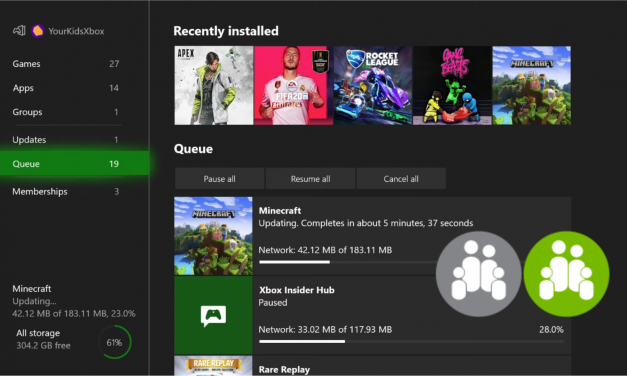Click the Xbox Insider Hub progress bar
This screenshot has width=627, height=376.
pos(411,341)
